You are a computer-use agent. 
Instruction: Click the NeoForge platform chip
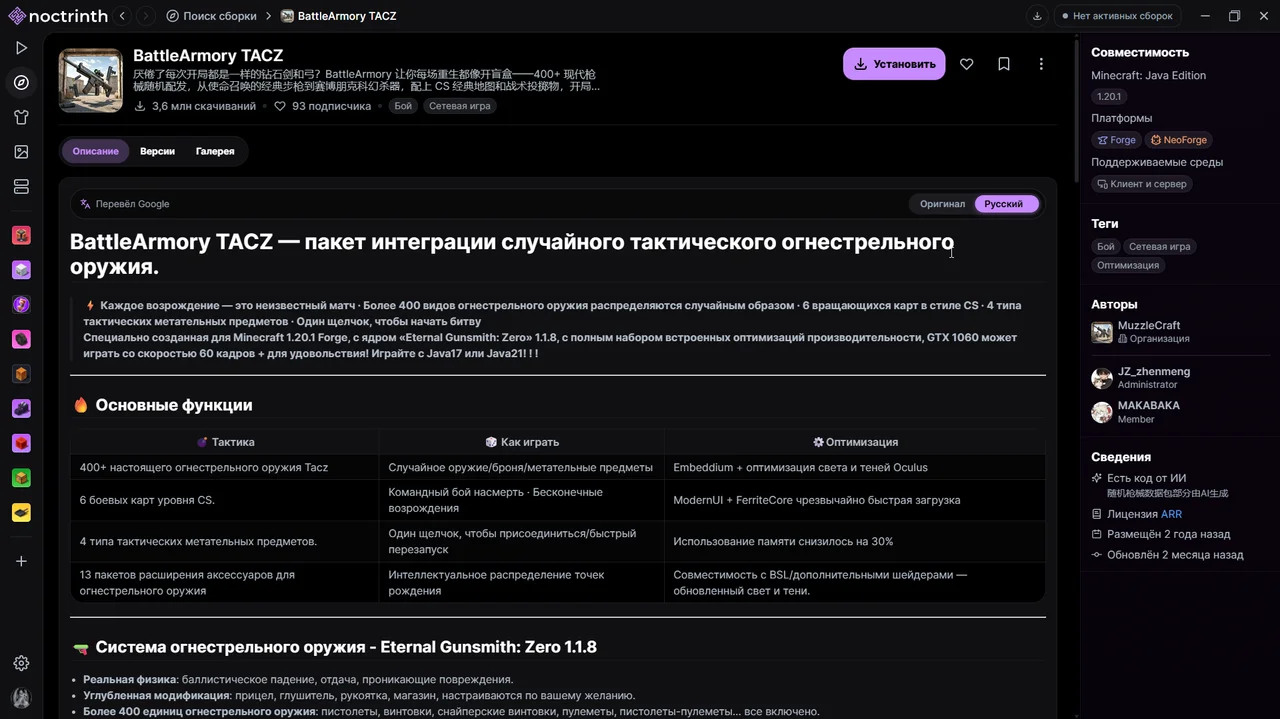point(1178,140)
